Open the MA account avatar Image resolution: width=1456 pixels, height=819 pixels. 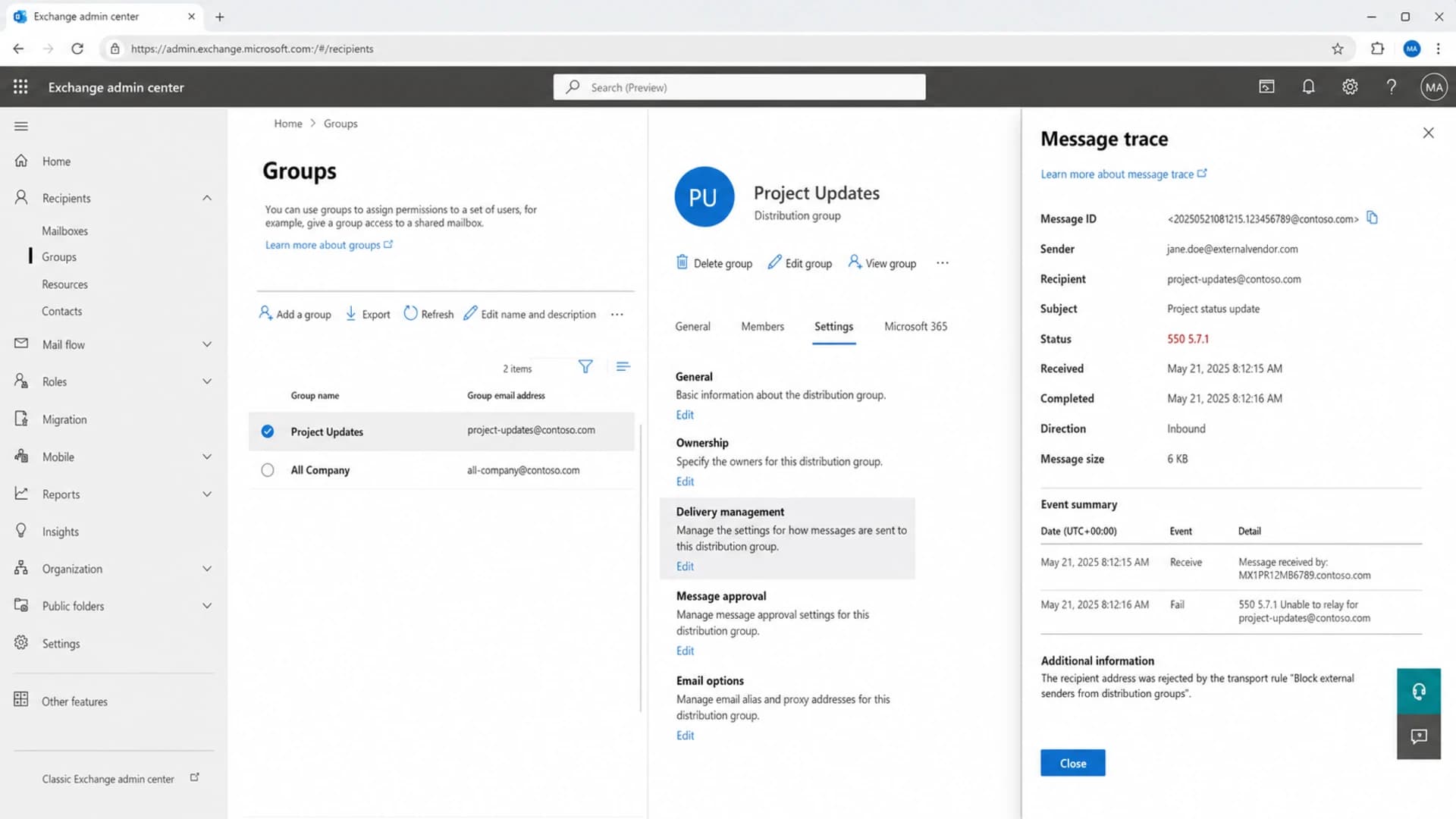click(1433, 87)
